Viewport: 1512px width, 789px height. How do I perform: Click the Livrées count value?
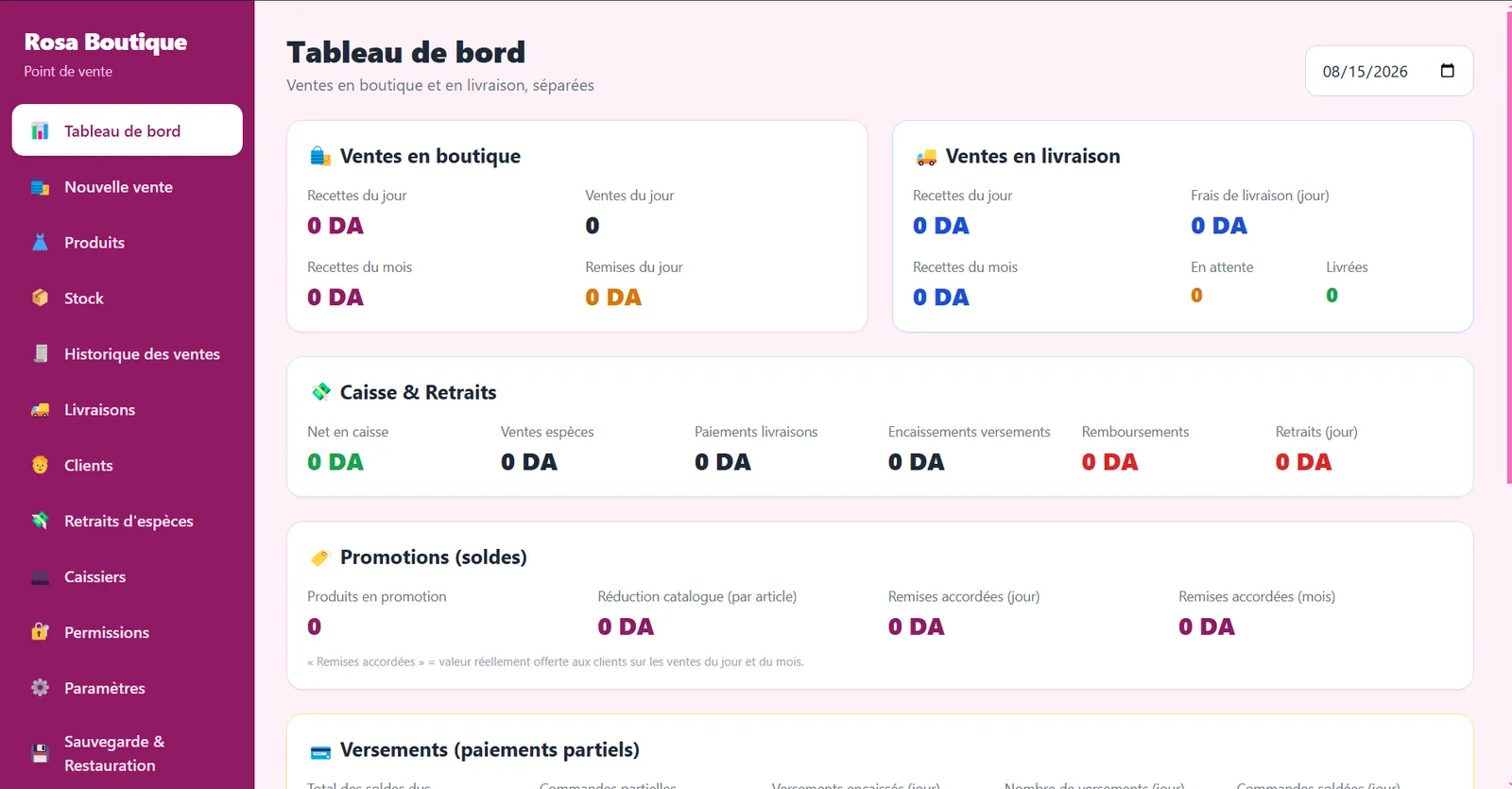click(1332, 296)
